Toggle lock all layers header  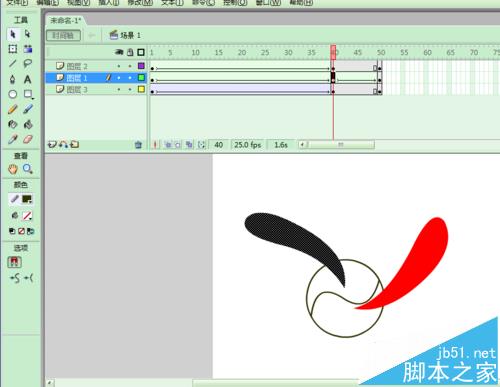[130, 52]
